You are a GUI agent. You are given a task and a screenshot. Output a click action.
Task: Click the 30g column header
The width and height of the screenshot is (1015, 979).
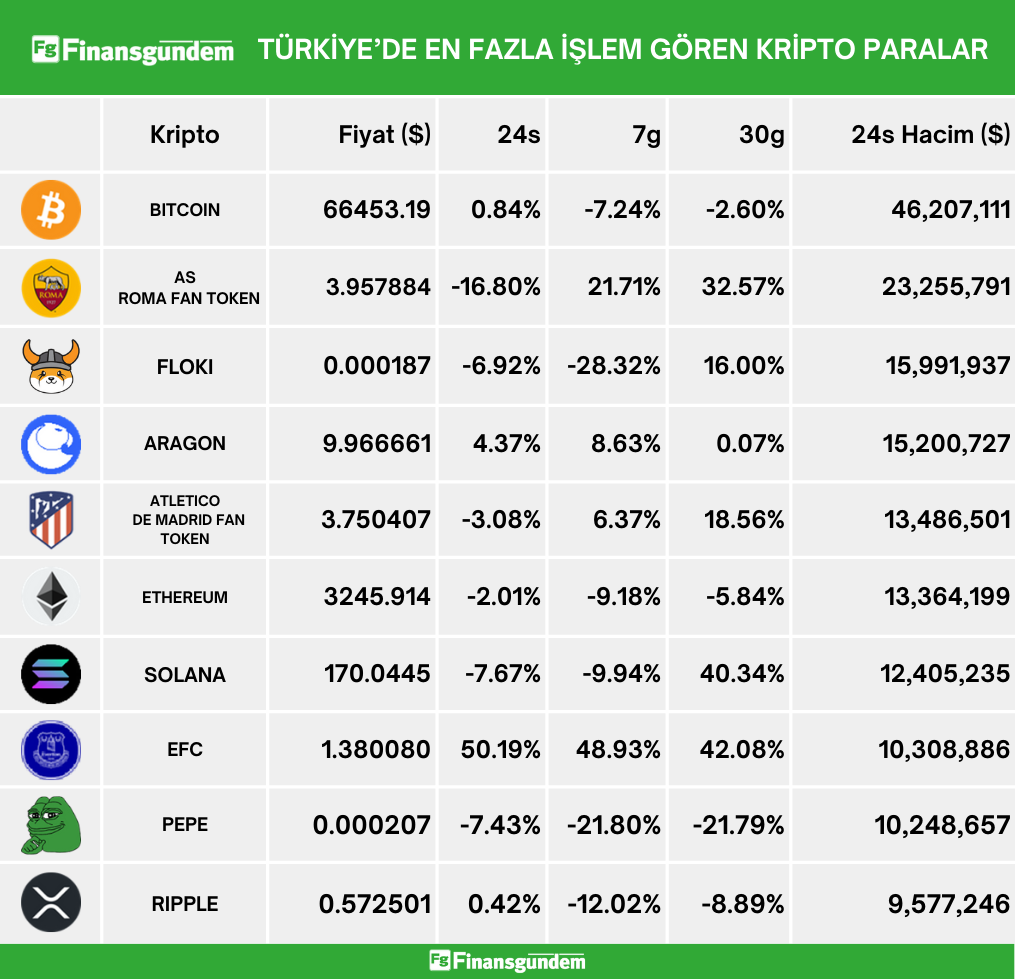[761, 134]
